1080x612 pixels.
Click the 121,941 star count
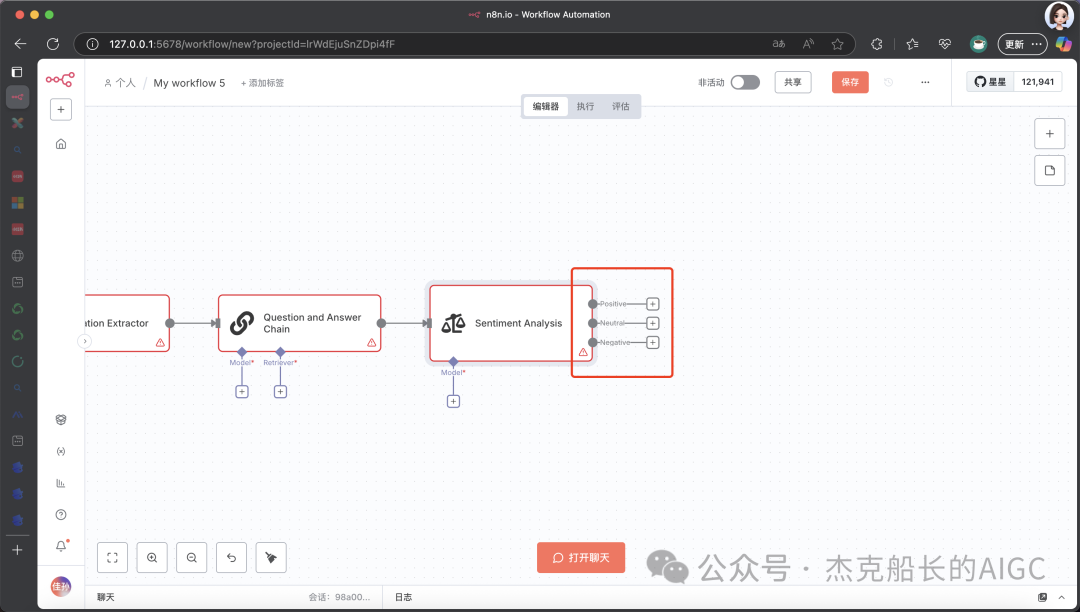(x=1037, y=82)
